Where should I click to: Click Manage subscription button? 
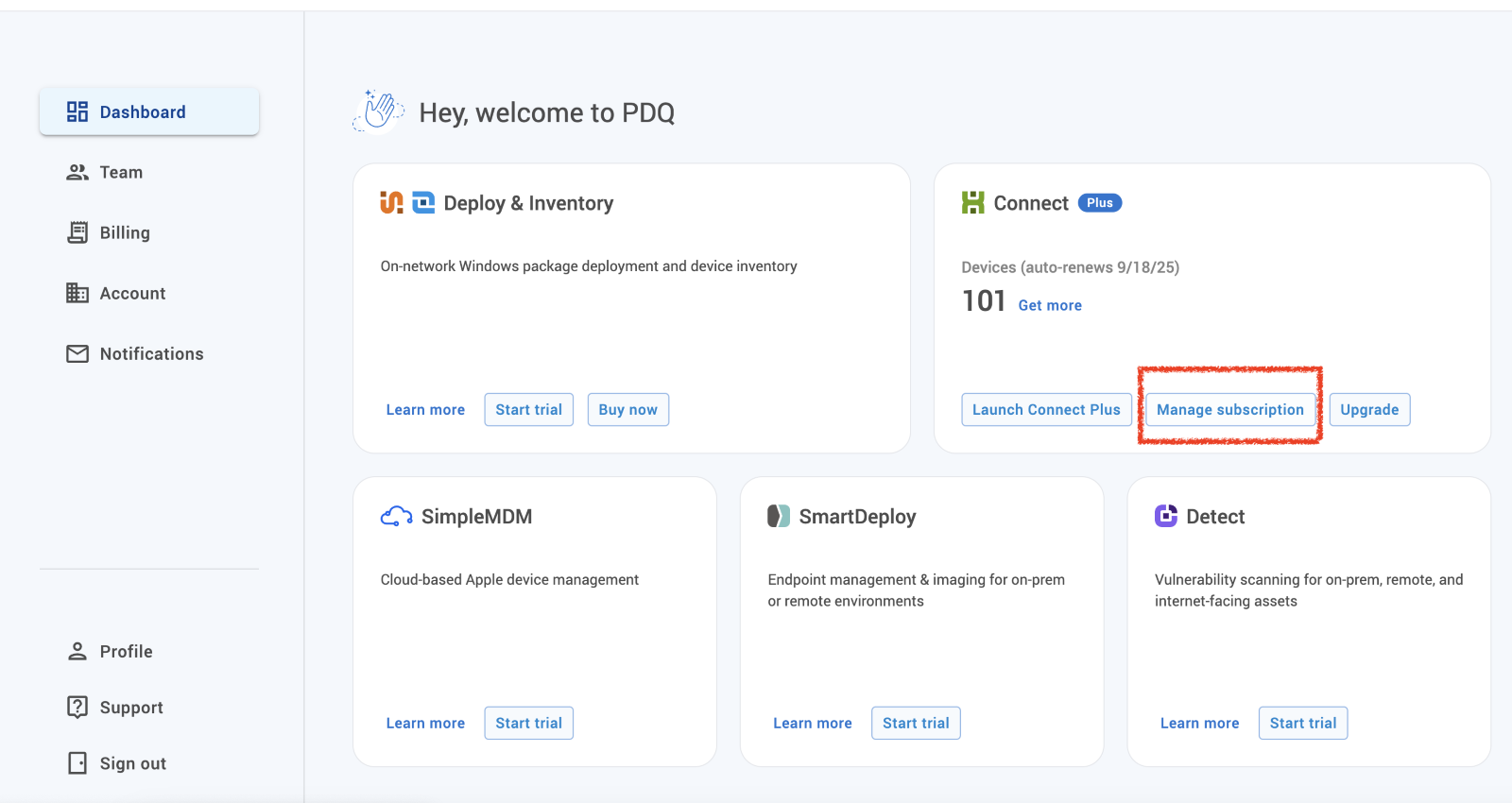coord(1230,409)
